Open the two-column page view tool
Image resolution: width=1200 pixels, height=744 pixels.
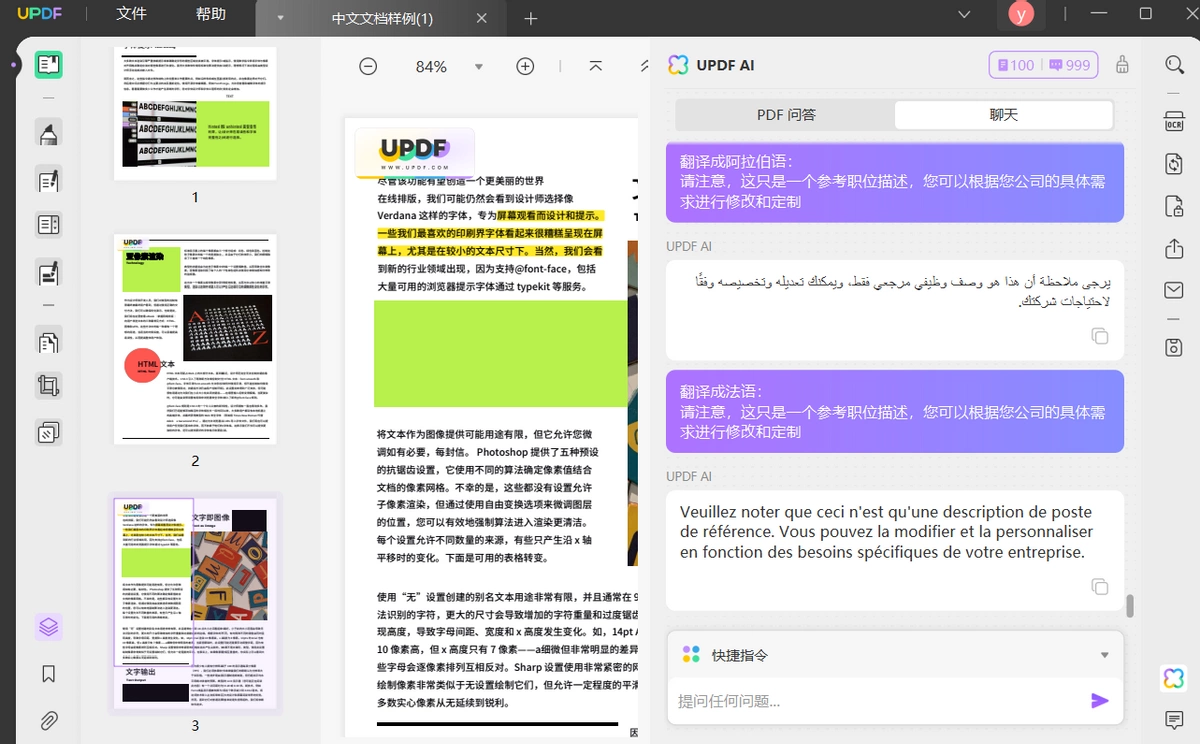48,225
